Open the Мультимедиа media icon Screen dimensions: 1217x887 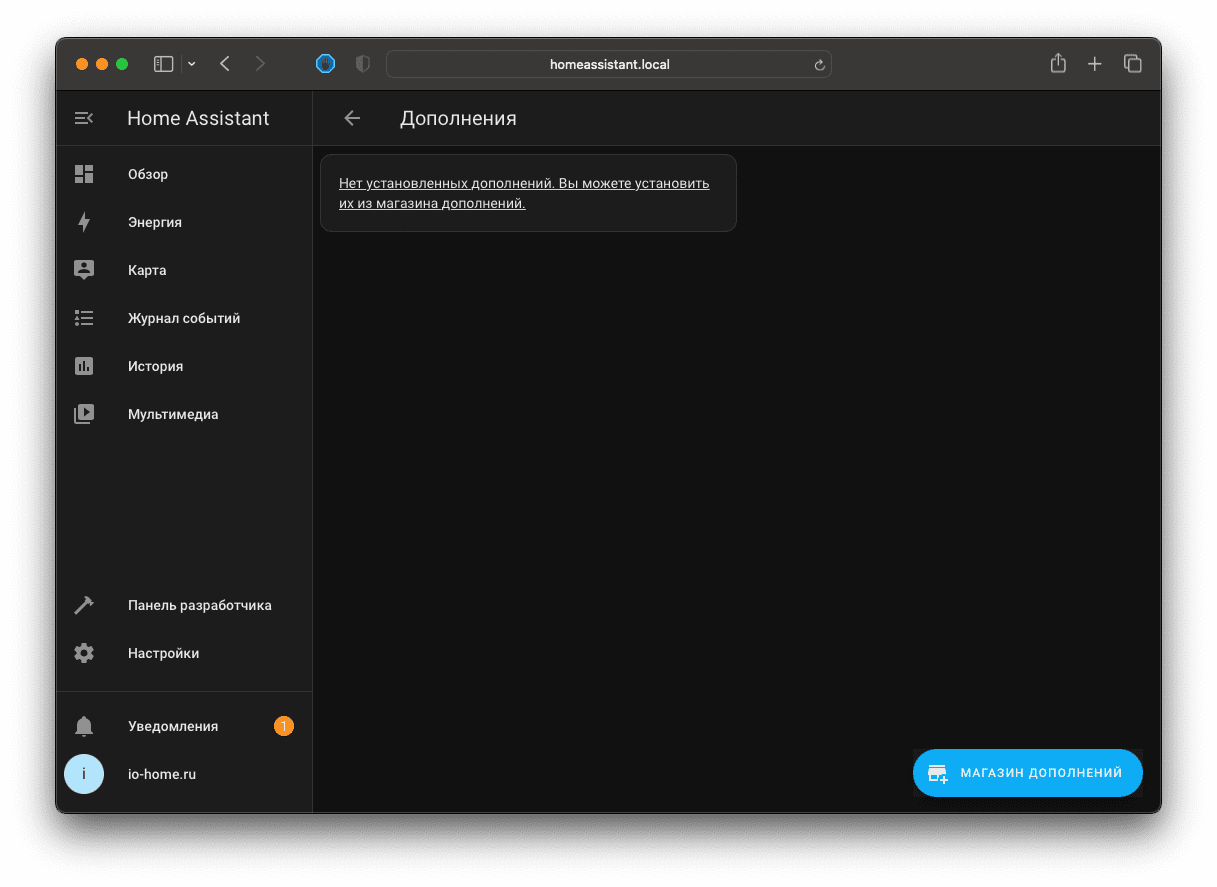(x=84, y=414)
